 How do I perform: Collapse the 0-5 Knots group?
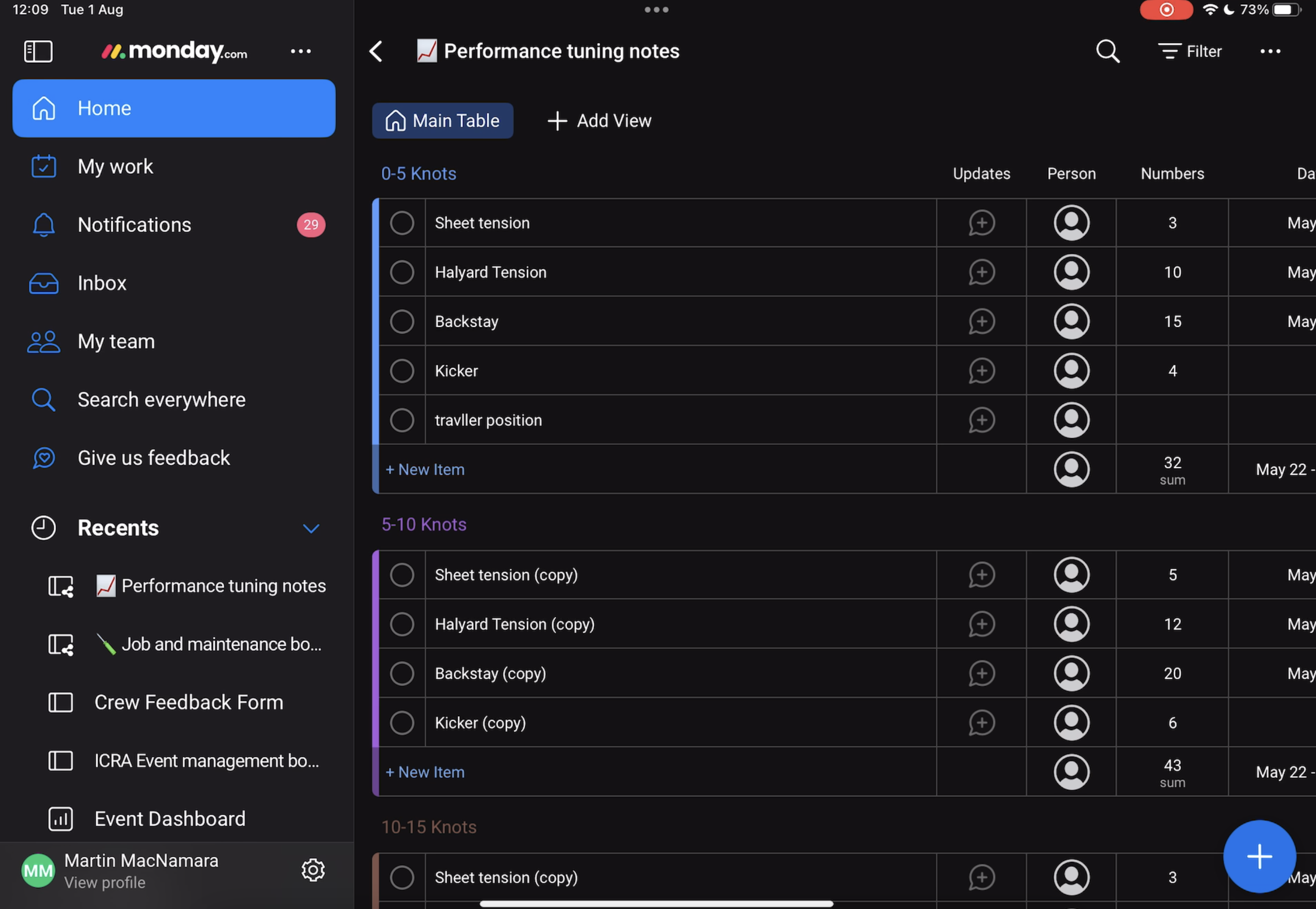(418, 174)
